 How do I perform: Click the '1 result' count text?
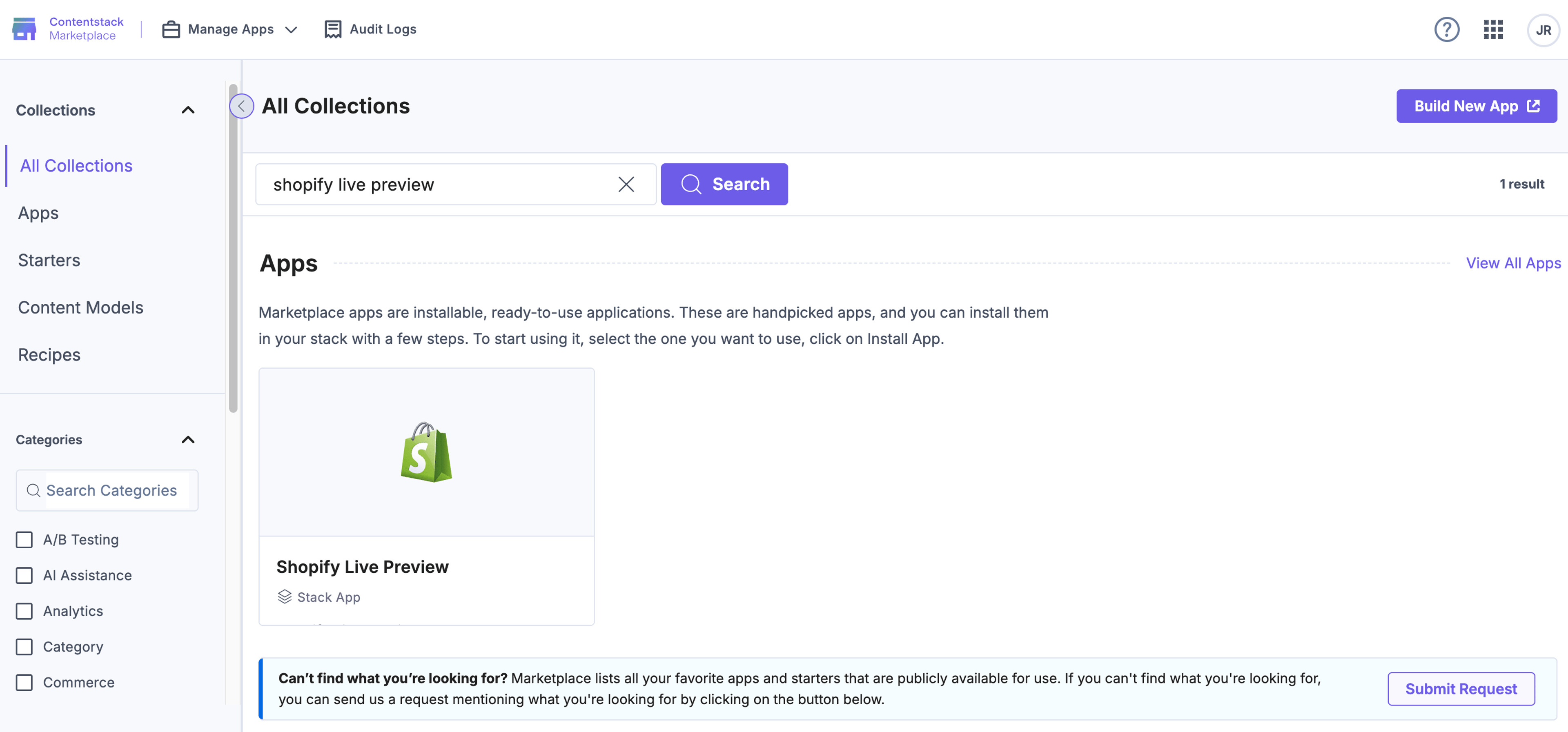point(1522,185)
